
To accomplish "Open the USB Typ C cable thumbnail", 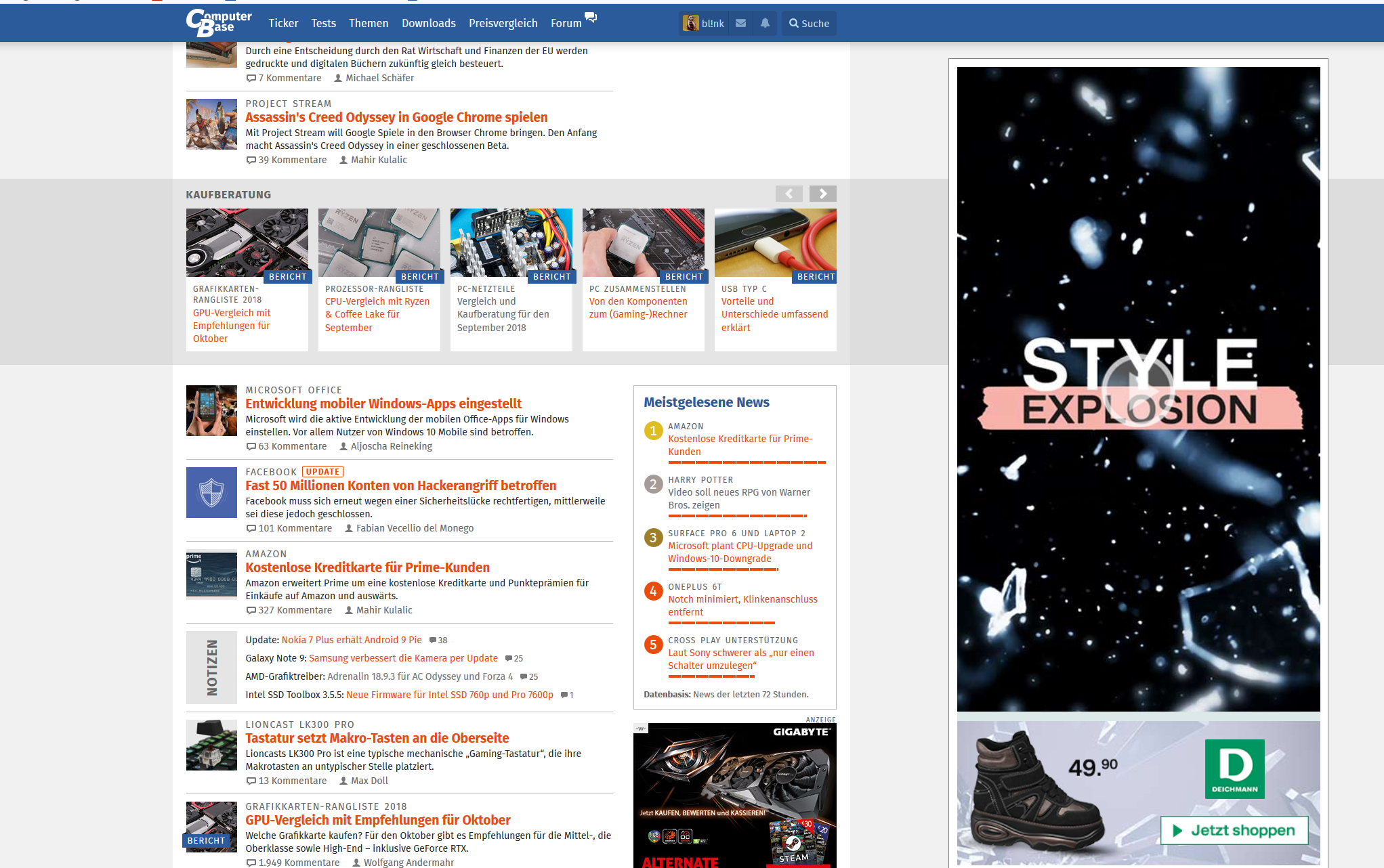I will pyautogui.click(x=775, y=242).
